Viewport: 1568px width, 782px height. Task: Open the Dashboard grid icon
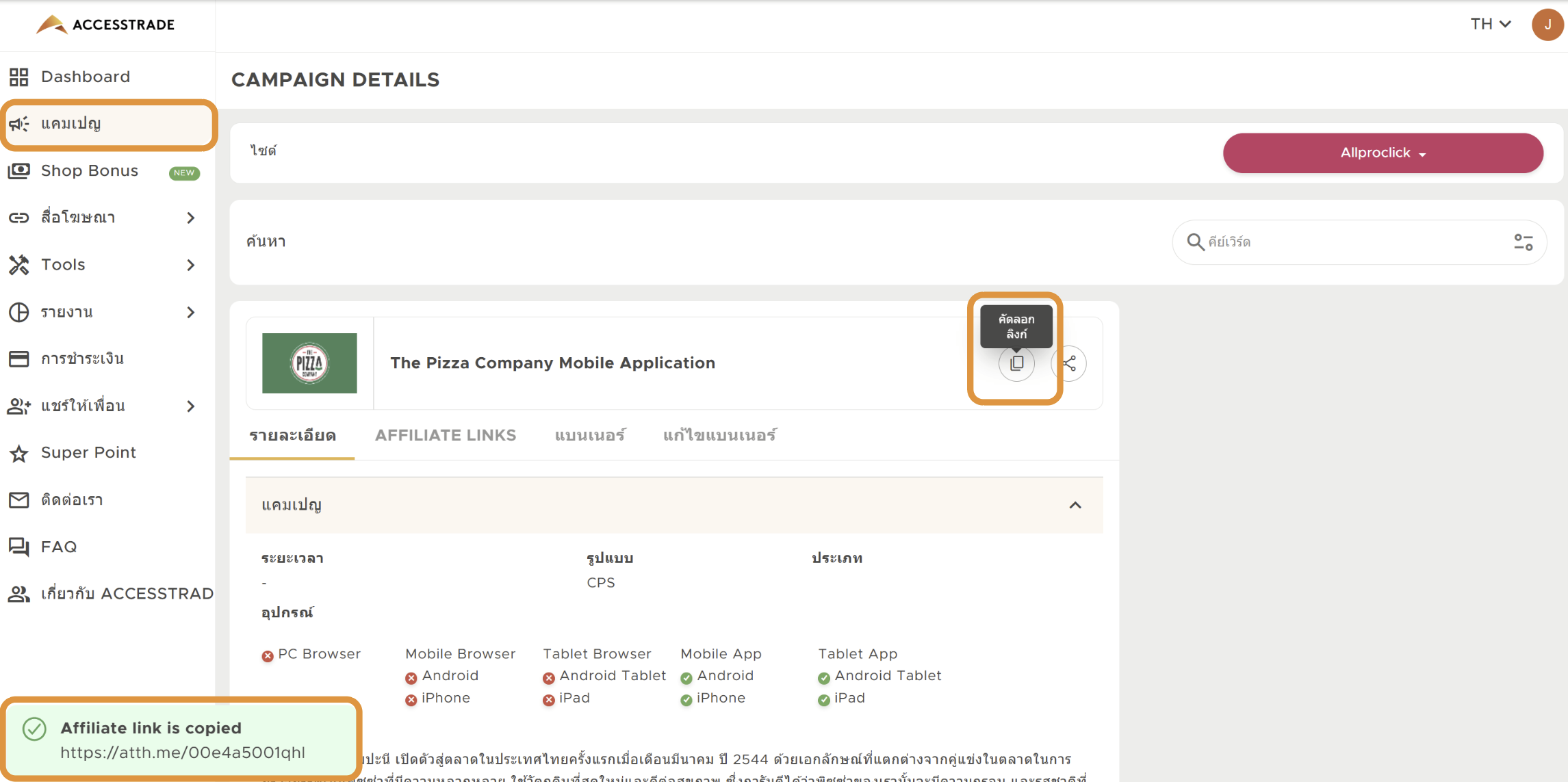19,77
